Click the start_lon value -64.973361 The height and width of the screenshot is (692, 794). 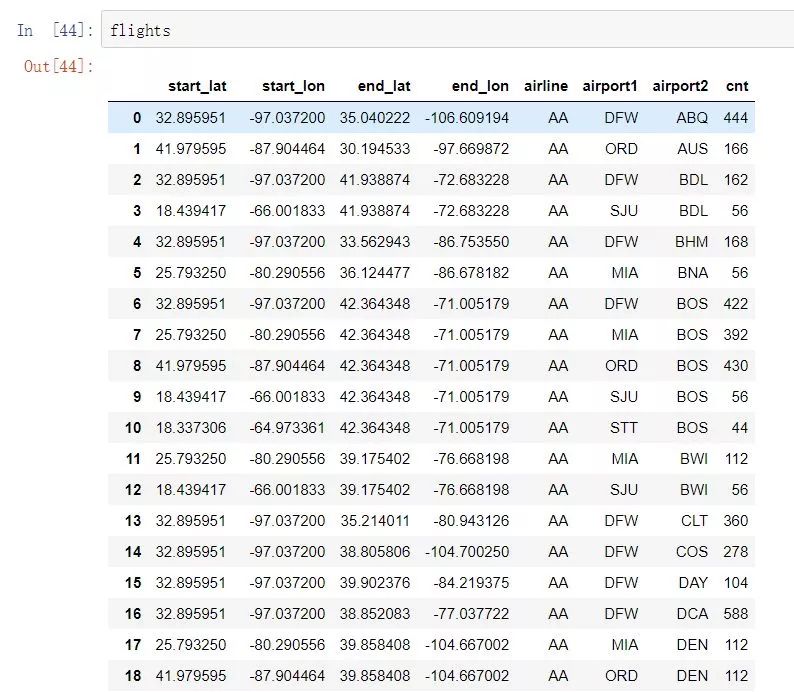(x=287, y=428)
